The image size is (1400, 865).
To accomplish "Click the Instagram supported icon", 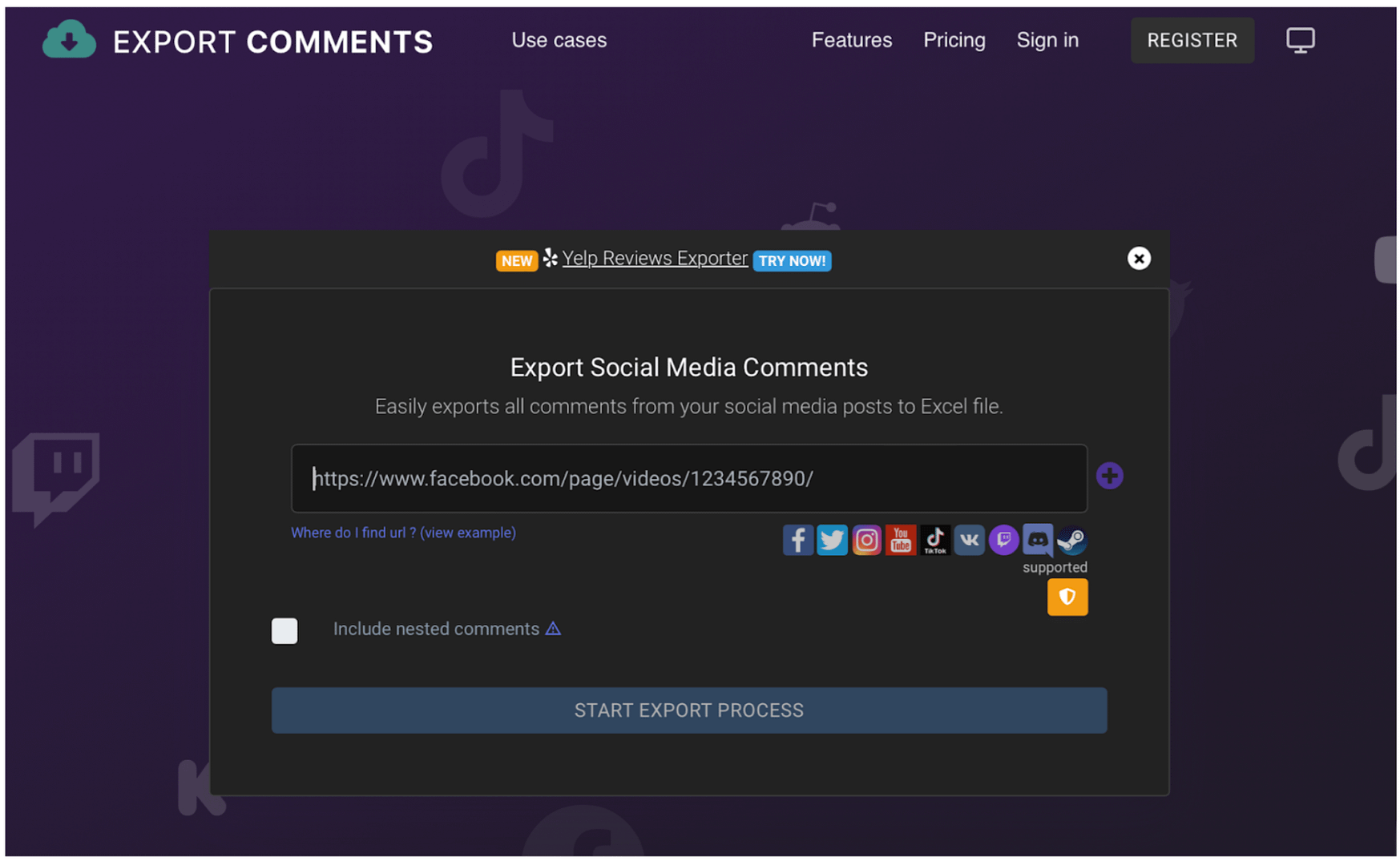I will pos(866,540).
